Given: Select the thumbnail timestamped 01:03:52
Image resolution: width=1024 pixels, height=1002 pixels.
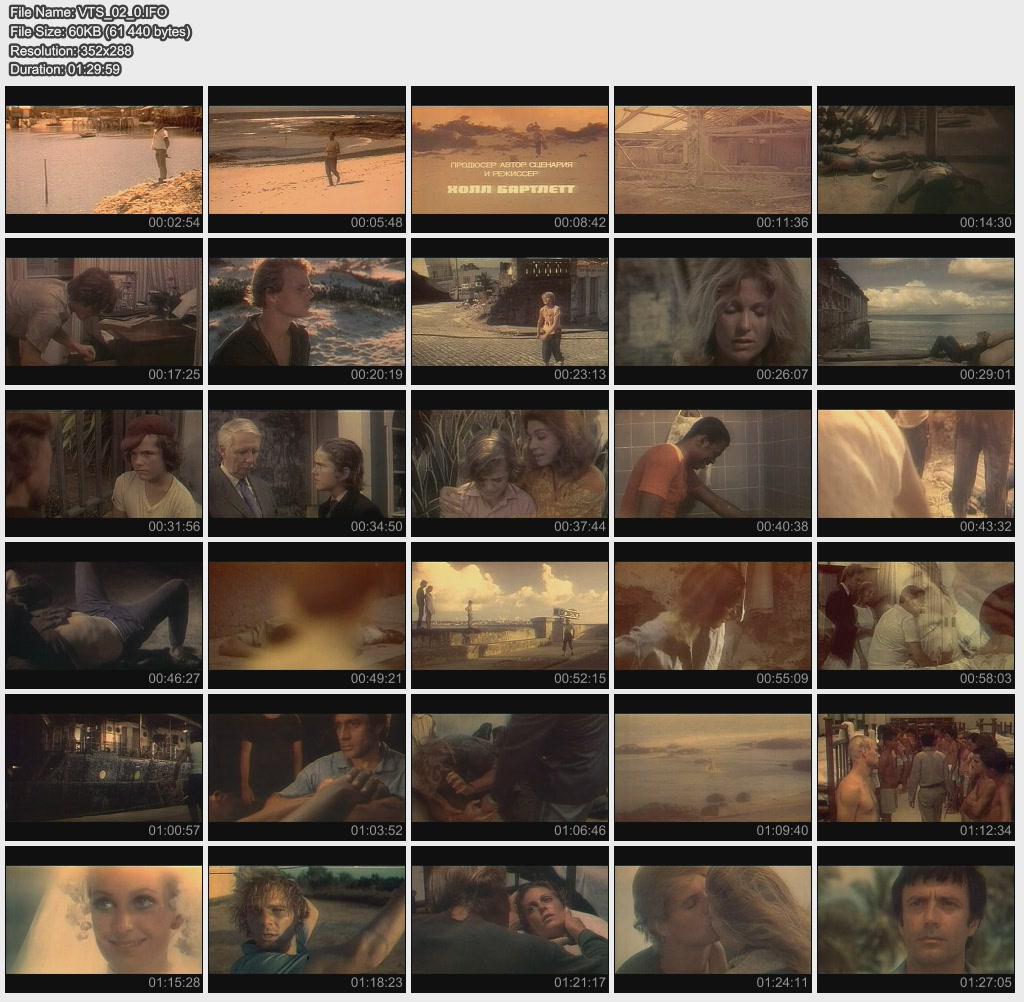Looking at the screenshot, I should click(307, 768).
